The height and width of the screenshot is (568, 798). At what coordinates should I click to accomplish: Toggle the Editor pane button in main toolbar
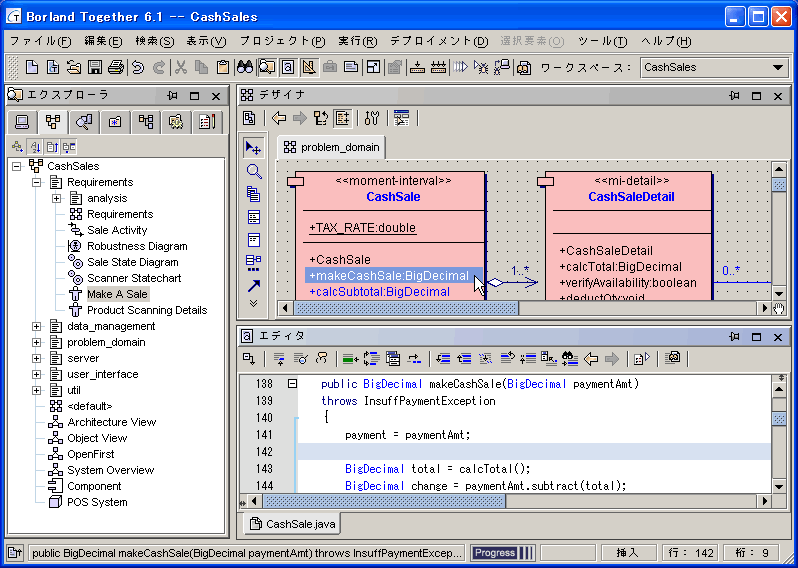[288, 67]
